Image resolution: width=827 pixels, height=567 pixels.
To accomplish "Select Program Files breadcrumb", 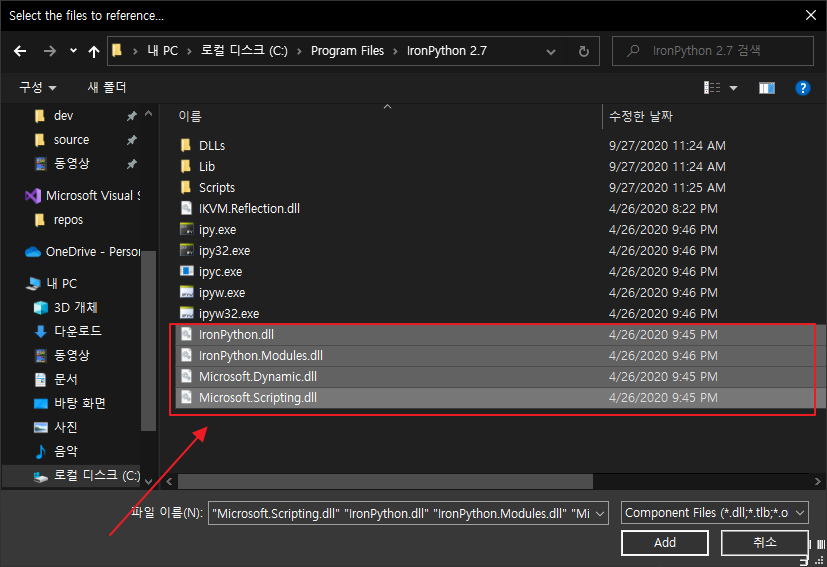I will pyautogui.click(x=347, y=51).
